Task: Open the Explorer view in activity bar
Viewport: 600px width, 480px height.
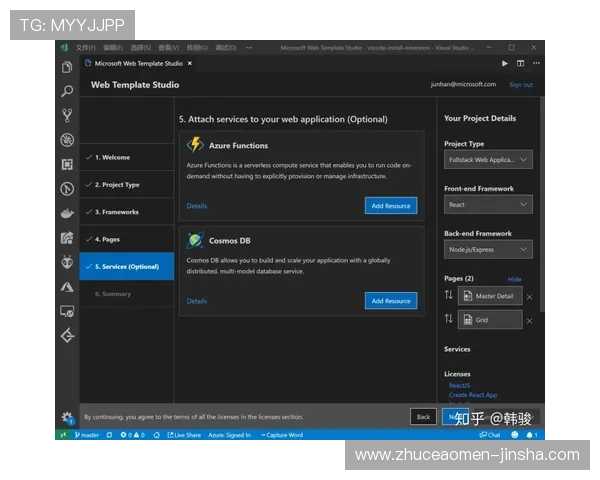Action: (67, 67)
